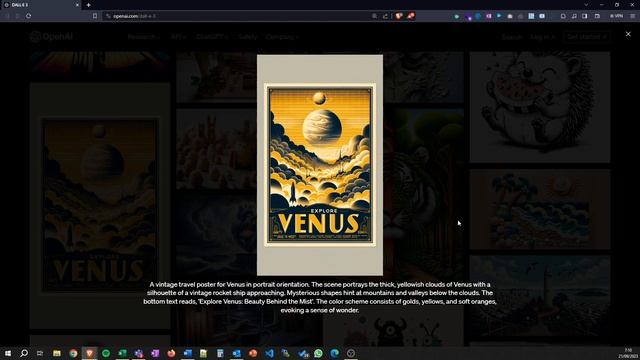
Task: Select the dimmed lighthouse seascape thumbnail
Action: 540,296
